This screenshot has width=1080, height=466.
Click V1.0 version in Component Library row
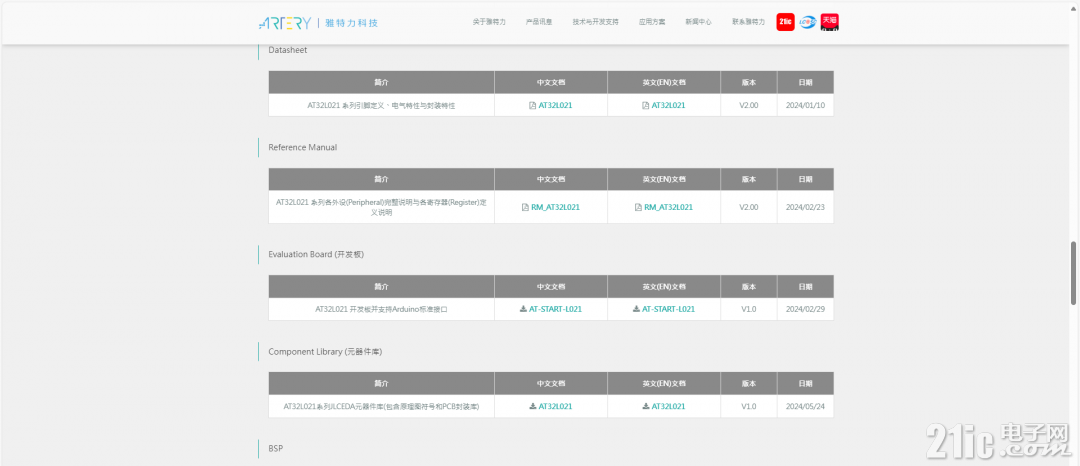[749, 406]
